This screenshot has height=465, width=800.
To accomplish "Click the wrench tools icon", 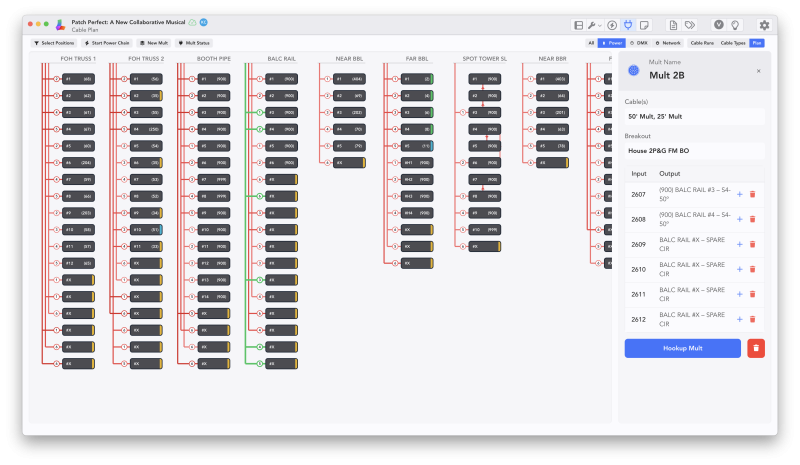I will coord(592,25).
